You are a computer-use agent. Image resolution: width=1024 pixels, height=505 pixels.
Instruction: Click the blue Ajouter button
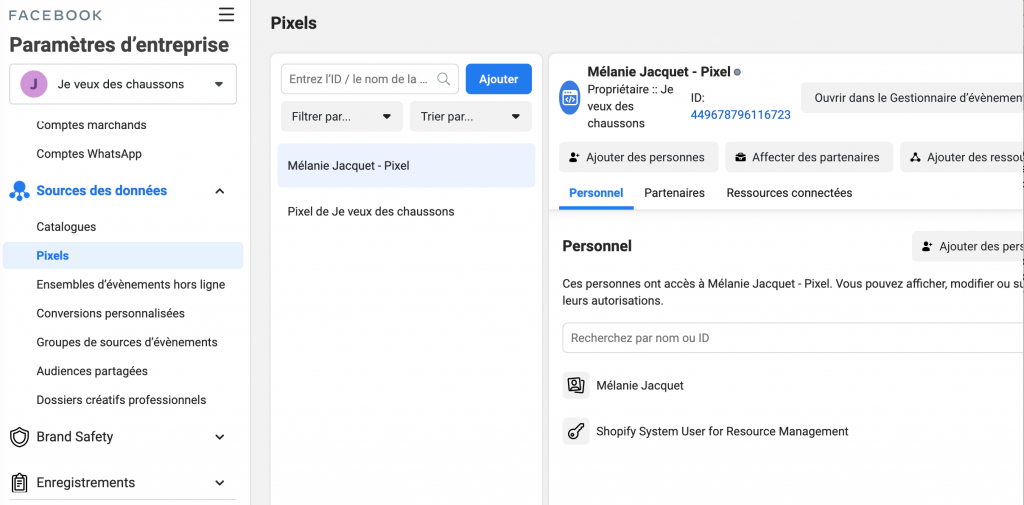(x=499, y=79)
